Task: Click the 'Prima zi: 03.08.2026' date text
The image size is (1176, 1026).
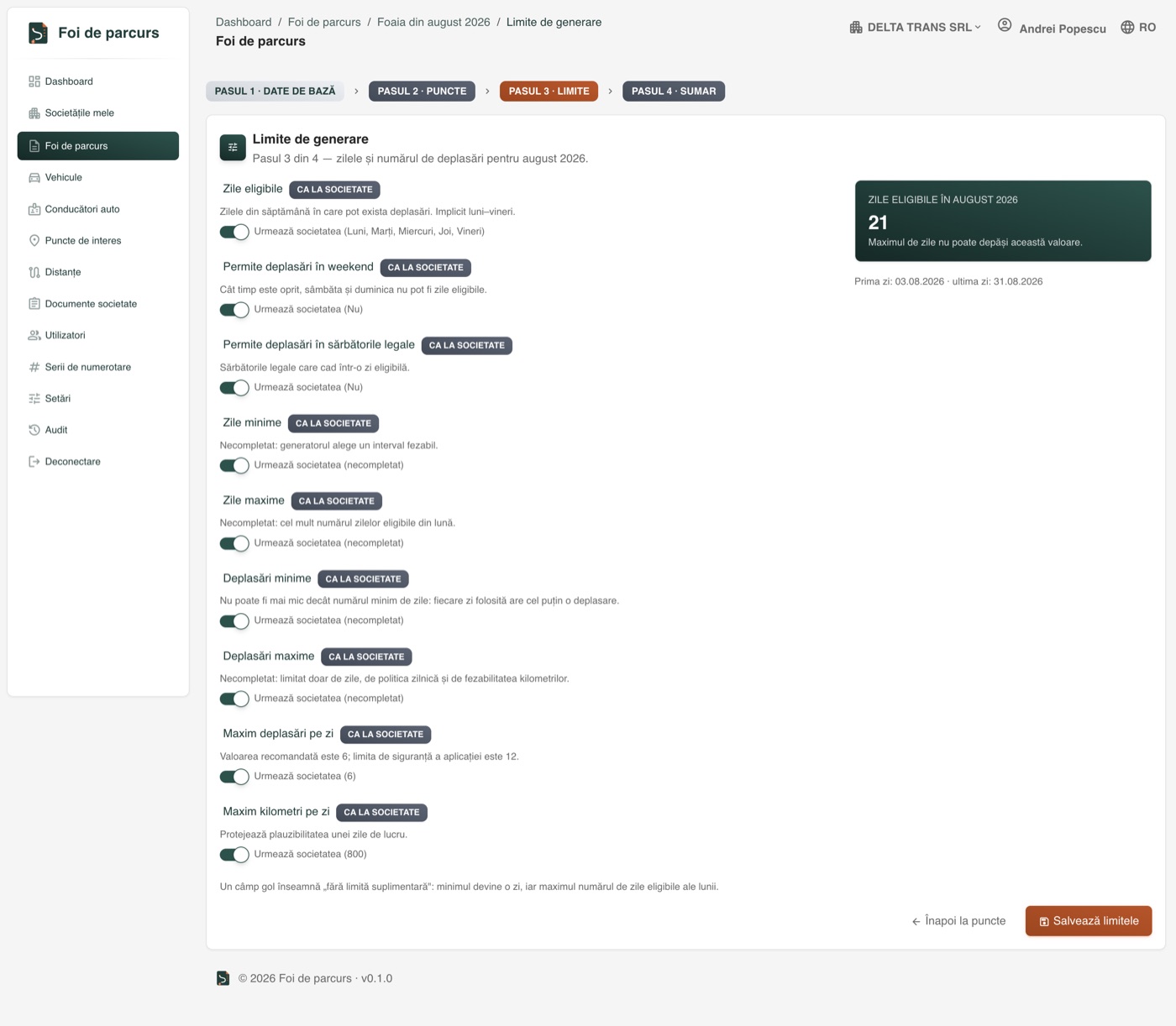Action: coord(899,281)
